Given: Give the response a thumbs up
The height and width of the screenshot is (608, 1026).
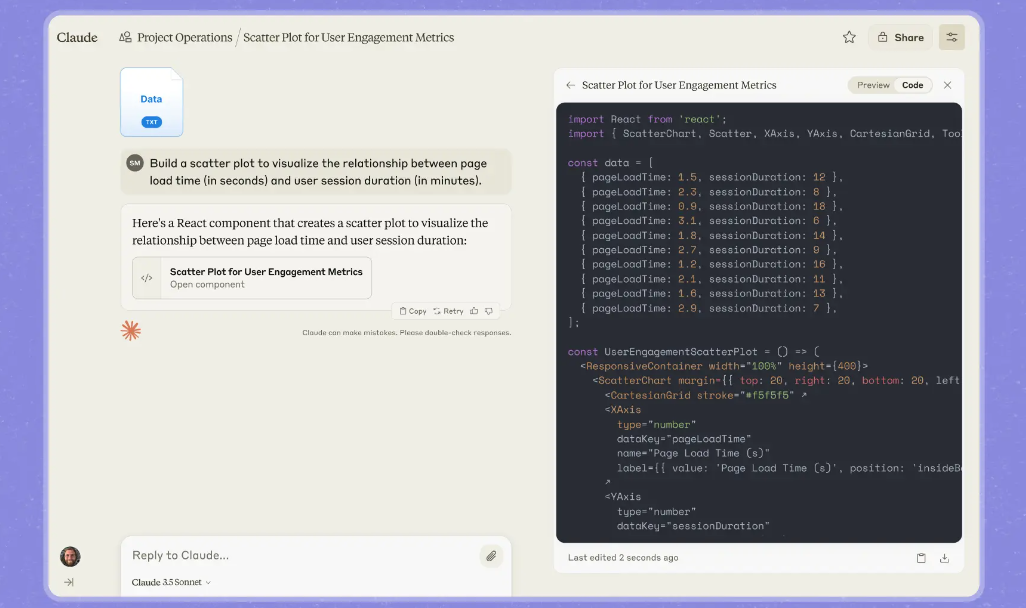Looking at the screenshot, I should (474, 311).
